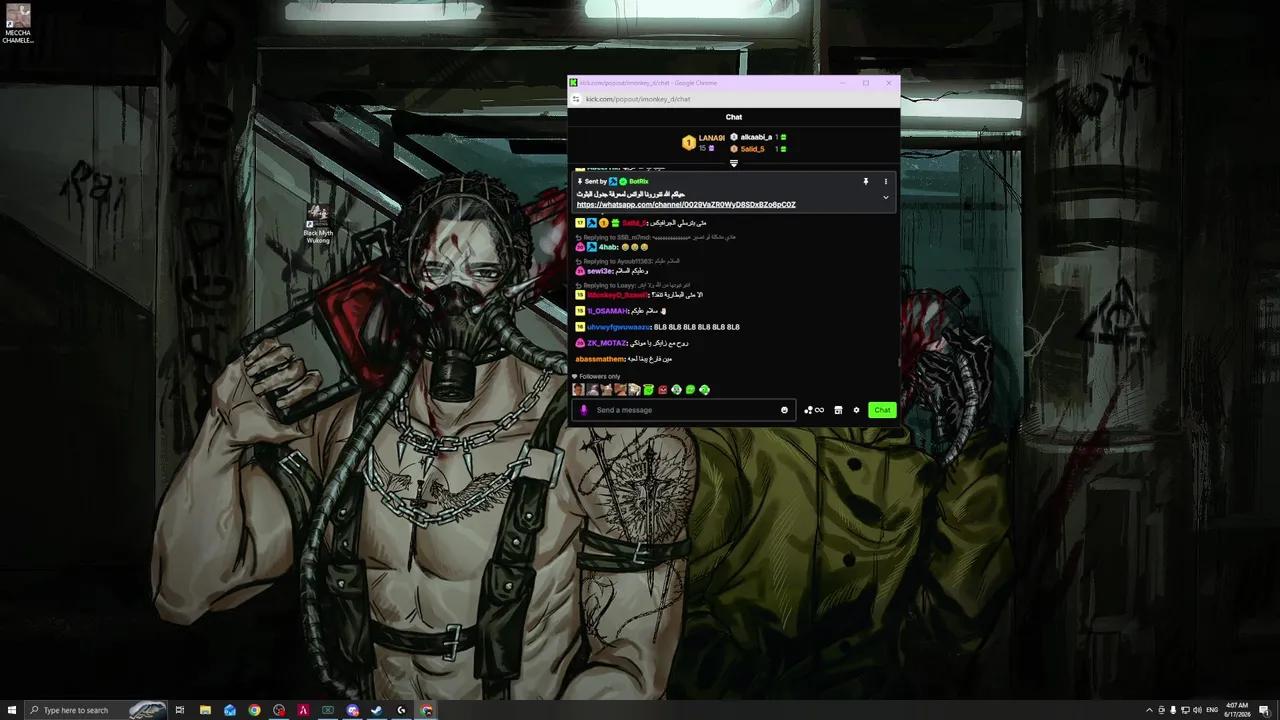Open the Windows Start menu

click(11, 710)
